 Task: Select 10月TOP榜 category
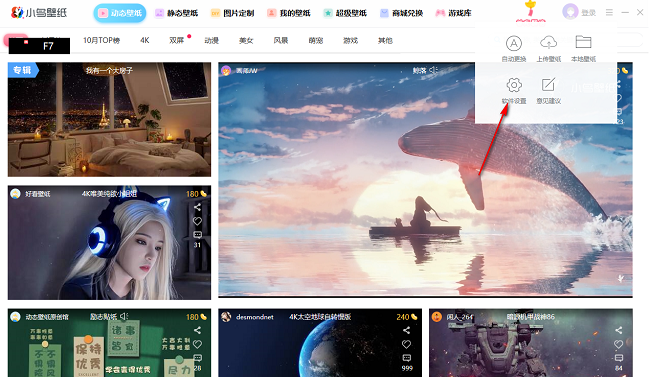coord(102,40)
